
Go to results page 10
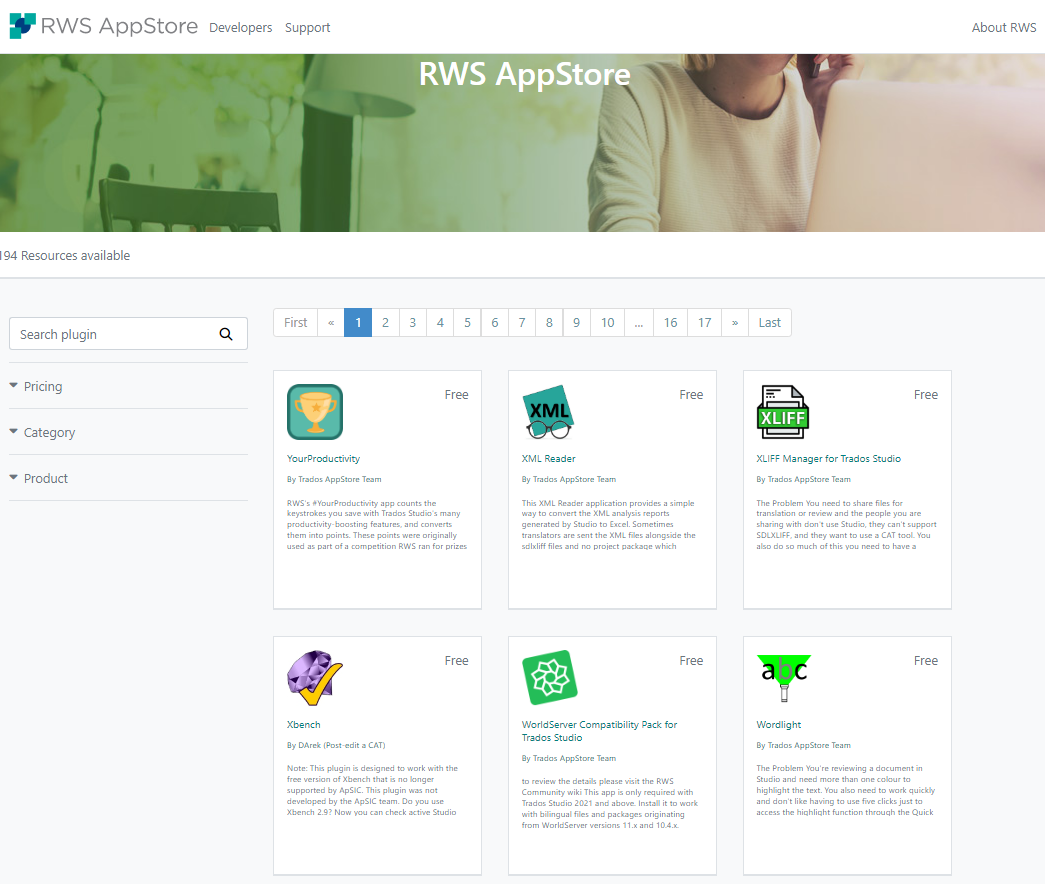pos(607,322)
